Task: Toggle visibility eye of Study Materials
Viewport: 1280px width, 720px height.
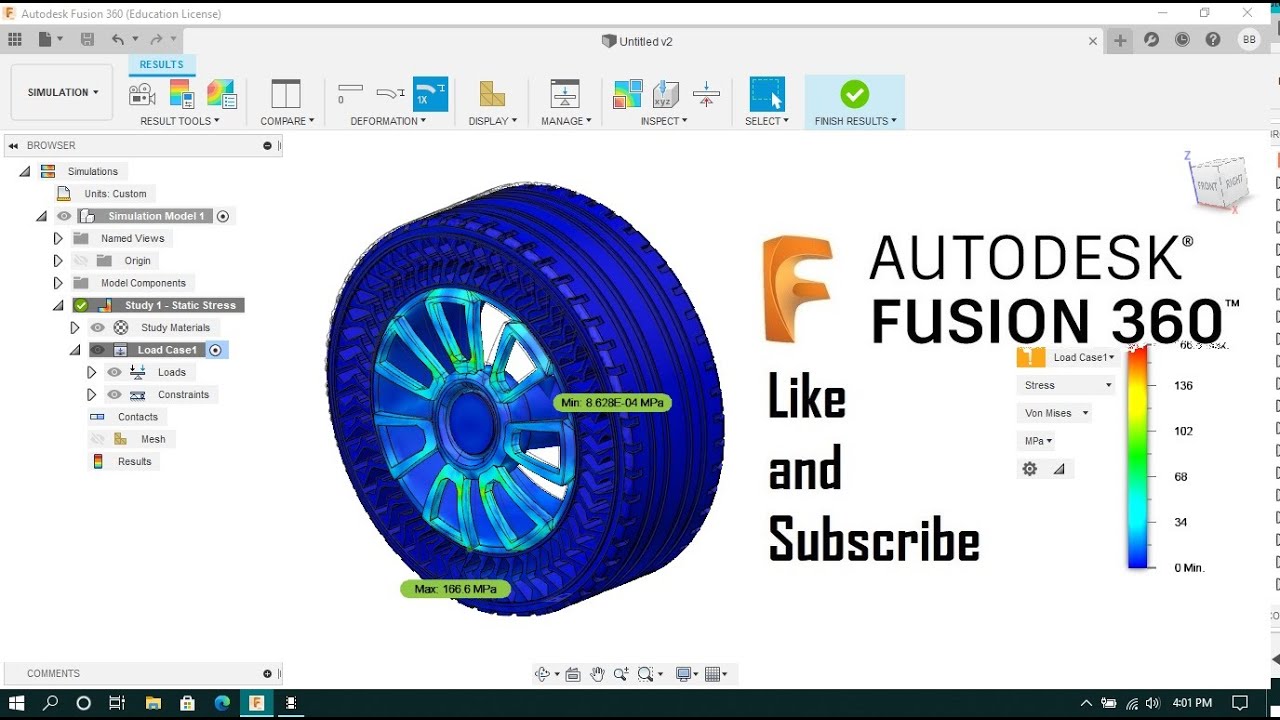Action: [x=98, y=327]
